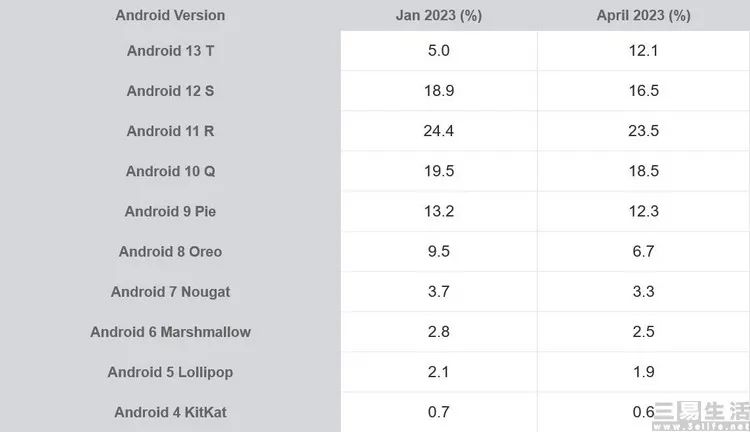This screenshot has height=432, width=750.
Task: Click the Android 7 Nougat row label
Action: pos(170,292)
